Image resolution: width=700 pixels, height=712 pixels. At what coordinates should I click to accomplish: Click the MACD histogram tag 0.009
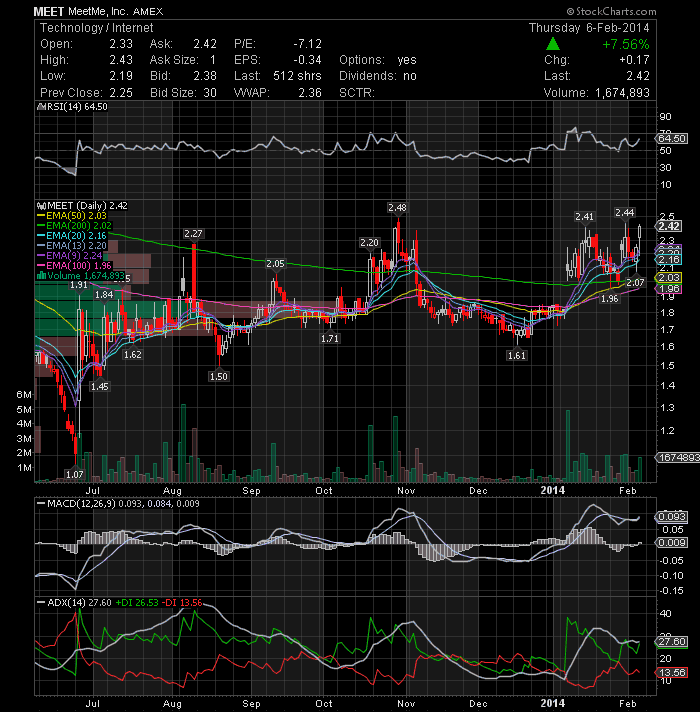672,543
